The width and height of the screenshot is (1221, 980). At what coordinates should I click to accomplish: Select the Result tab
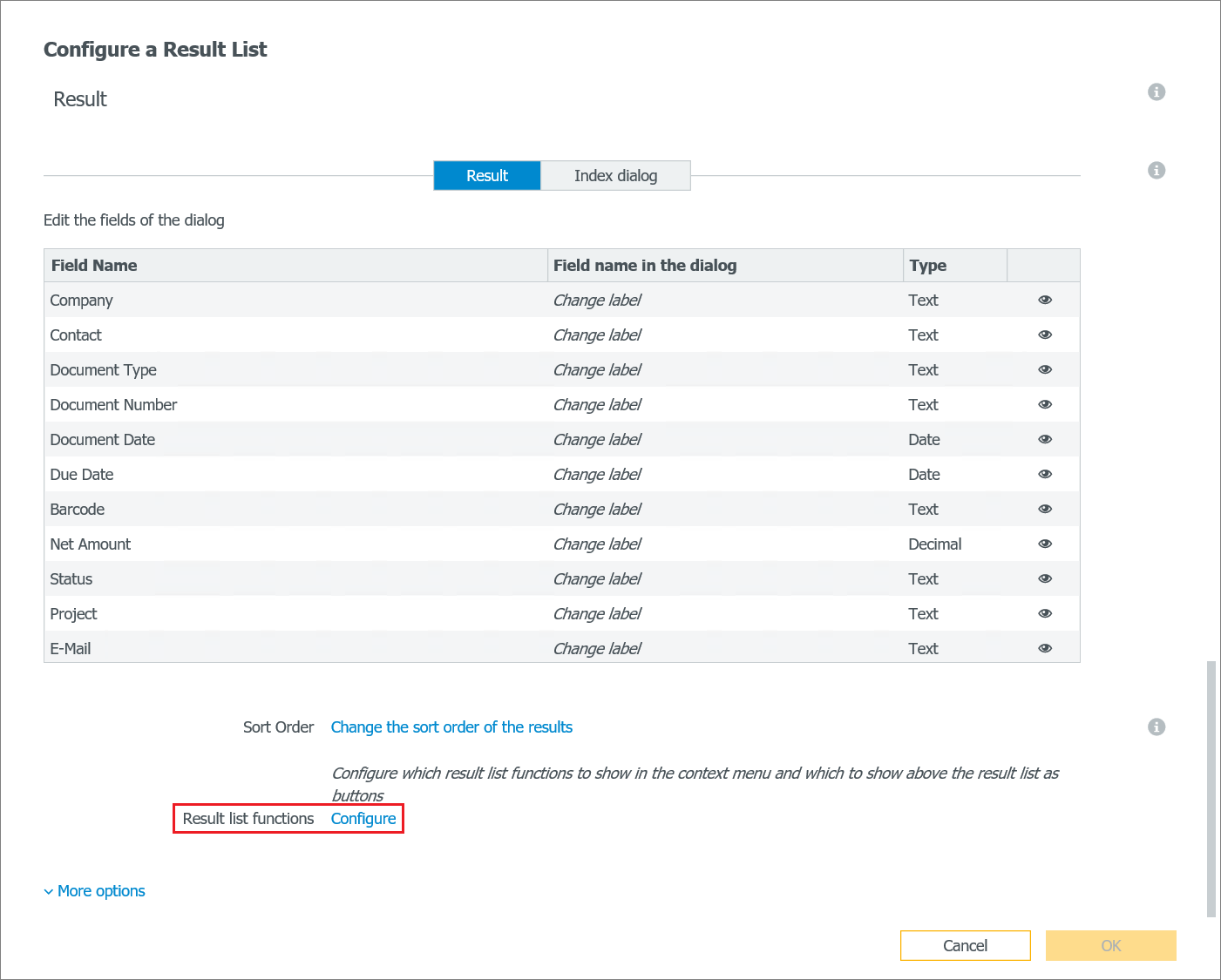486,175
